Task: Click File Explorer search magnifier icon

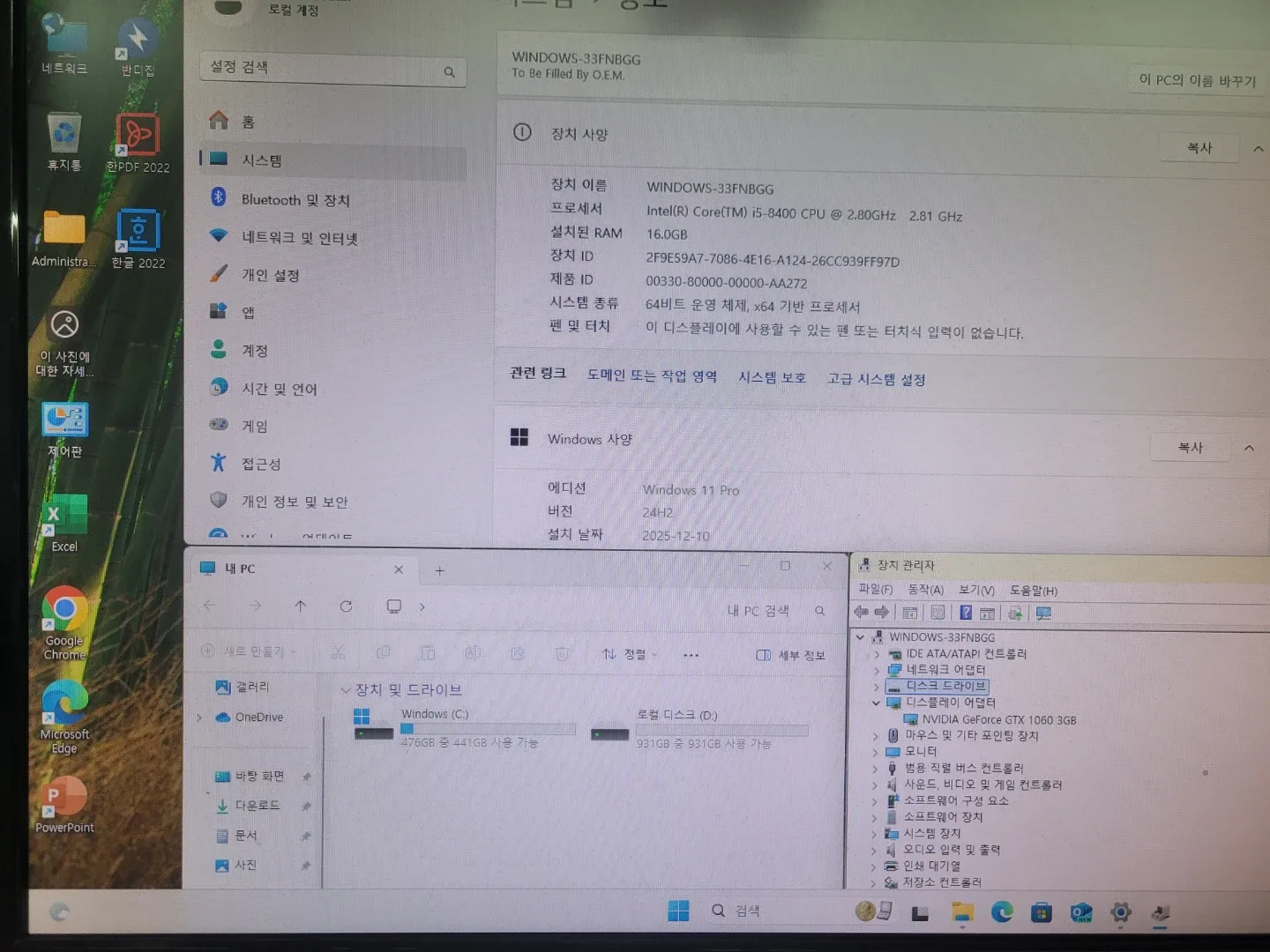Action: [x=819, y=610]
